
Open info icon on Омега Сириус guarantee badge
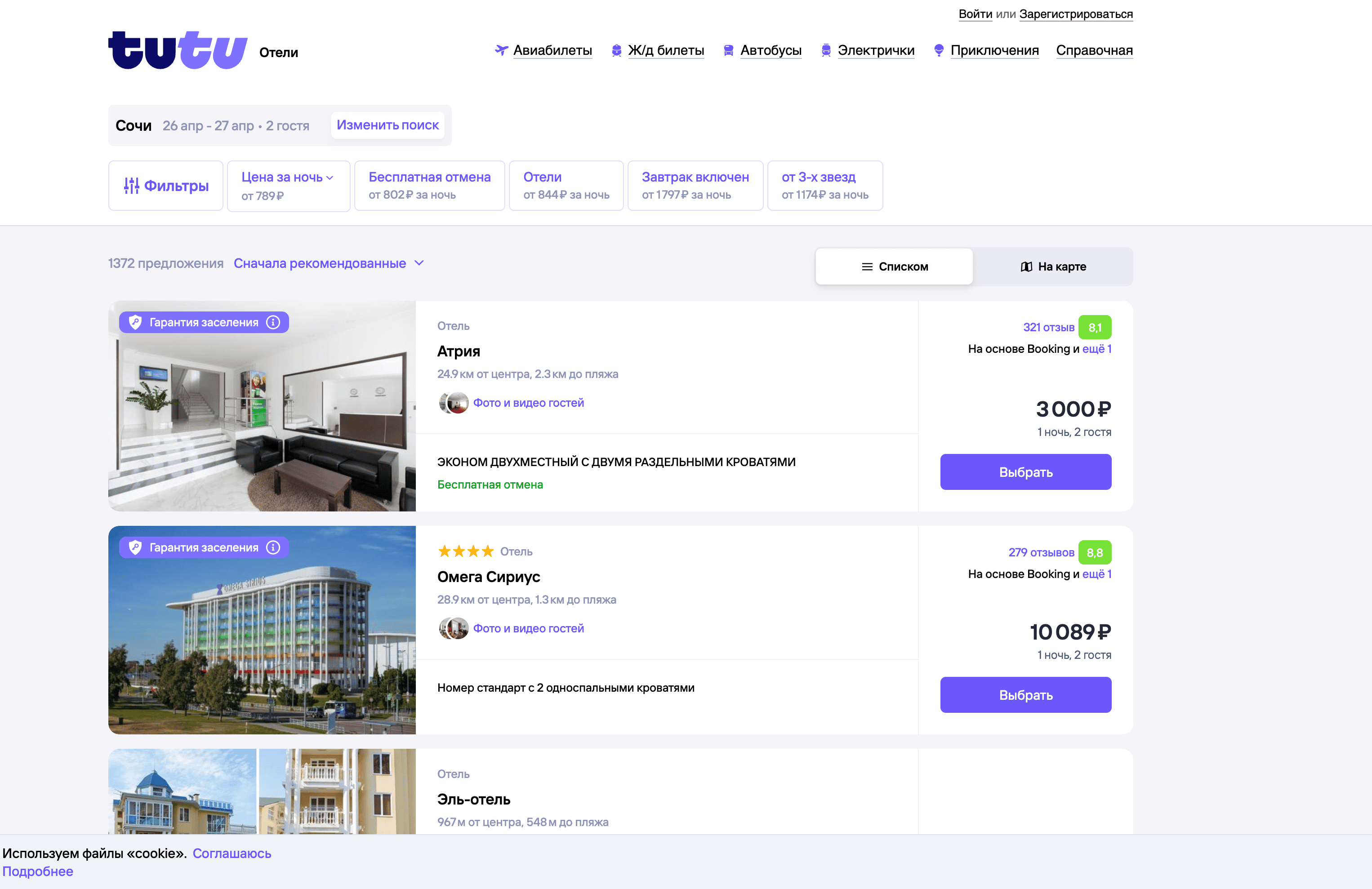273,547
